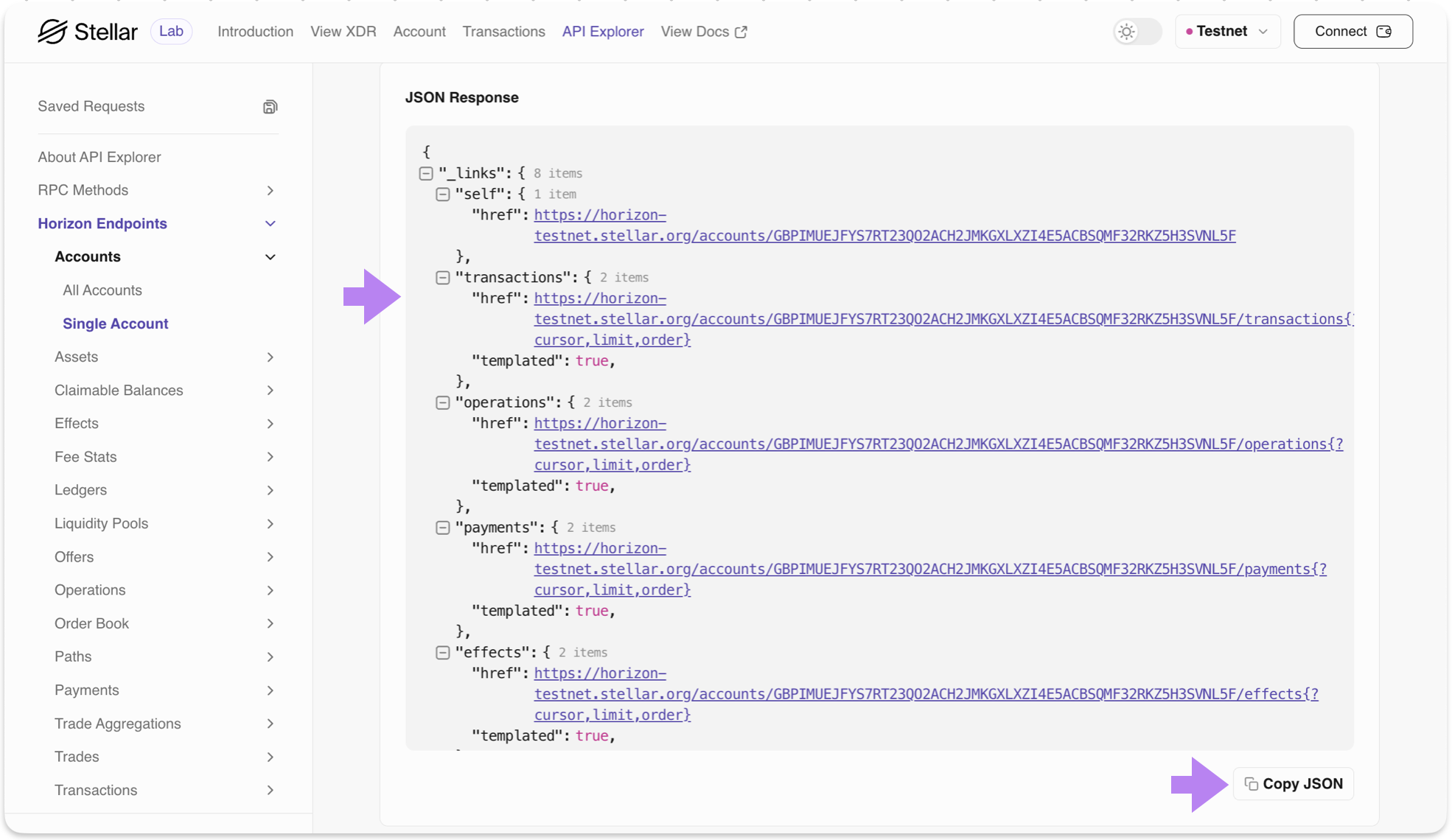Image resolution: width=1452 pixels, height=840 pixels.
Task: Select the API Explorer tab
Action: click(603, 32)
